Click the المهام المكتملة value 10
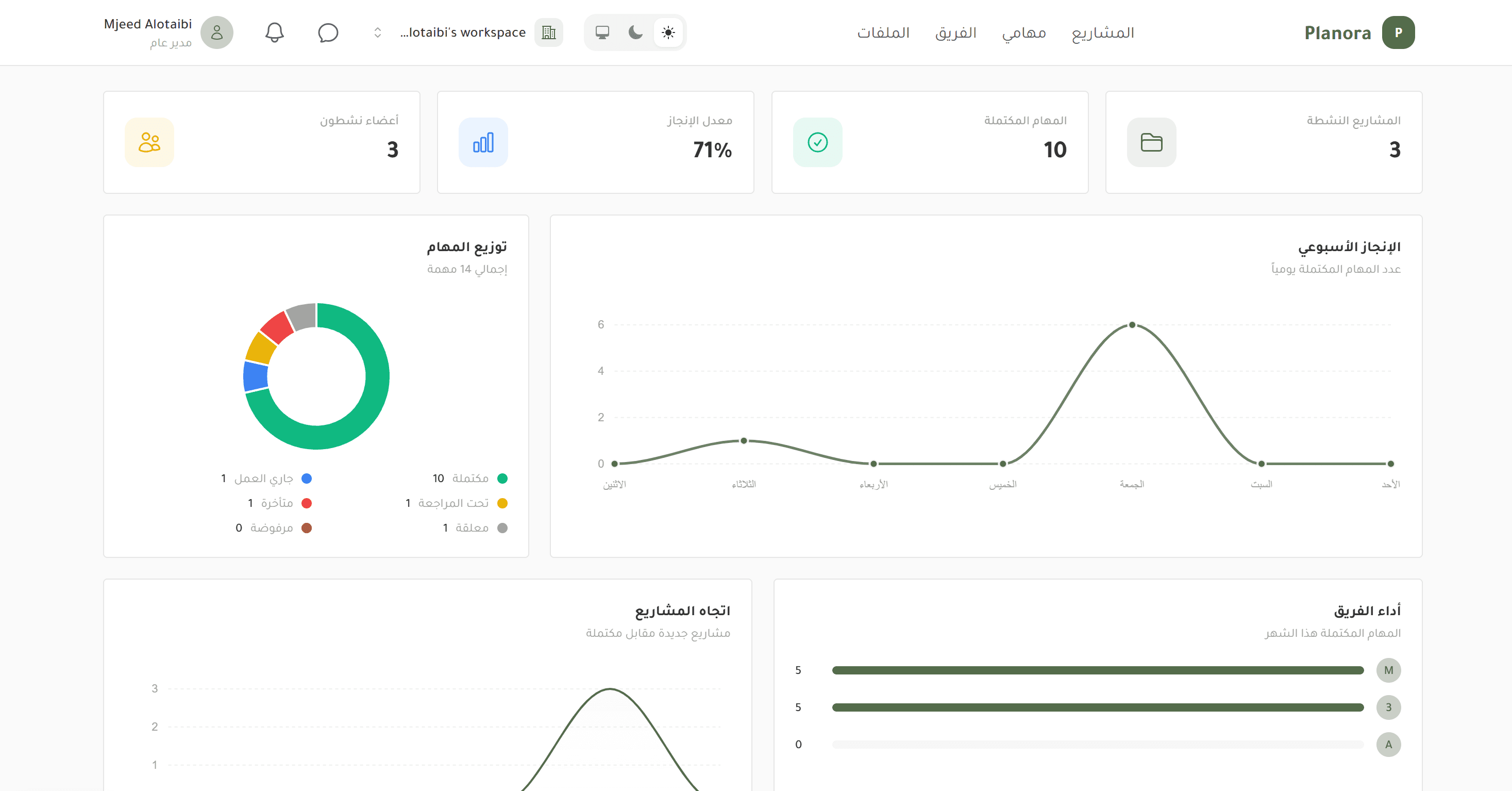This screenshot has width=1512, height=791. [x=1055, y=150]
